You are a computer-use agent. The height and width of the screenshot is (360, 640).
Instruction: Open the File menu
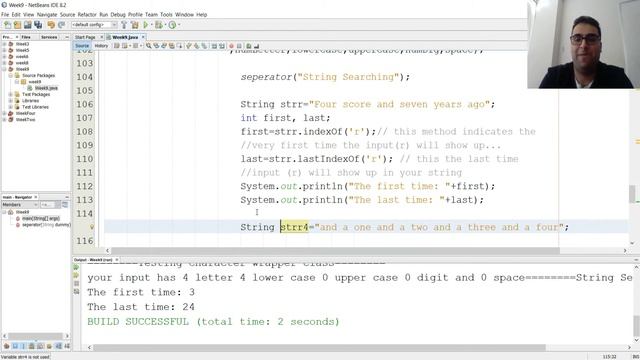coord(5,15)
